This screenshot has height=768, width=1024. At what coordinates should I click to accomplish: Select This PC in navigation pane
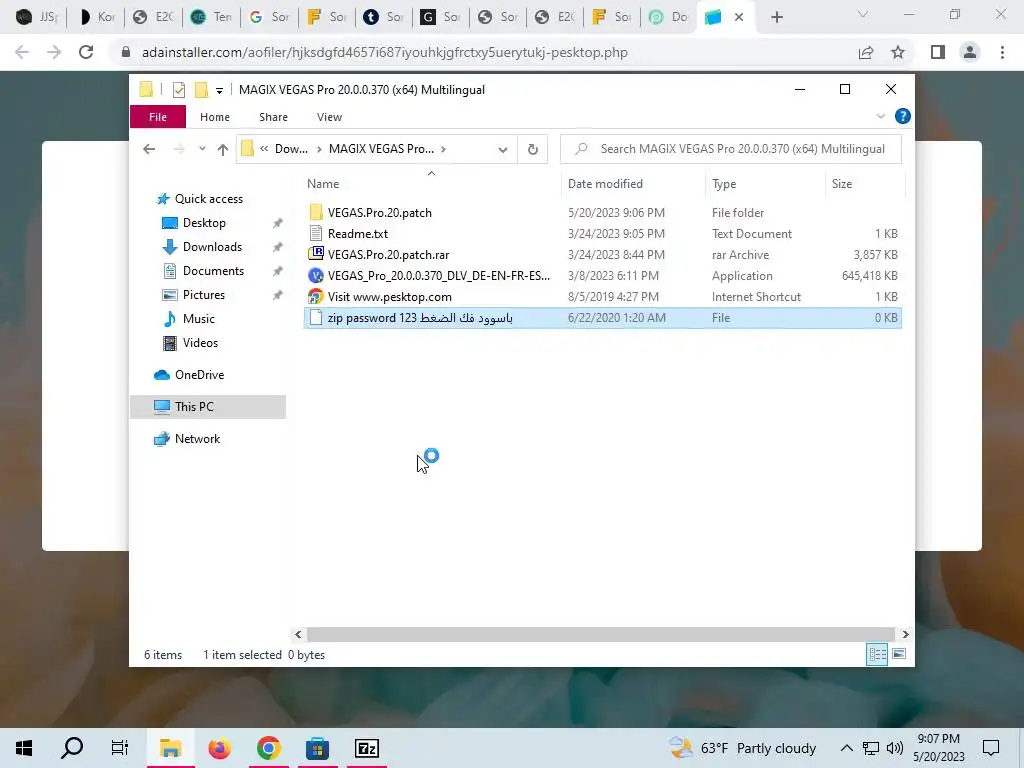pyautogui.click(x=208, y=407)
